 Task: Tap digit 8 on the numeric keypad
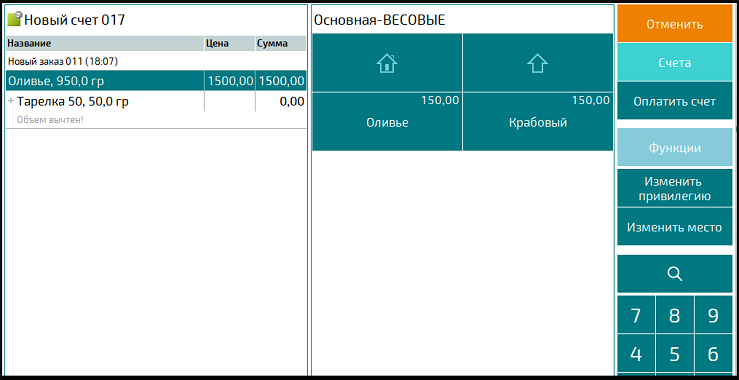pos(674,315)
